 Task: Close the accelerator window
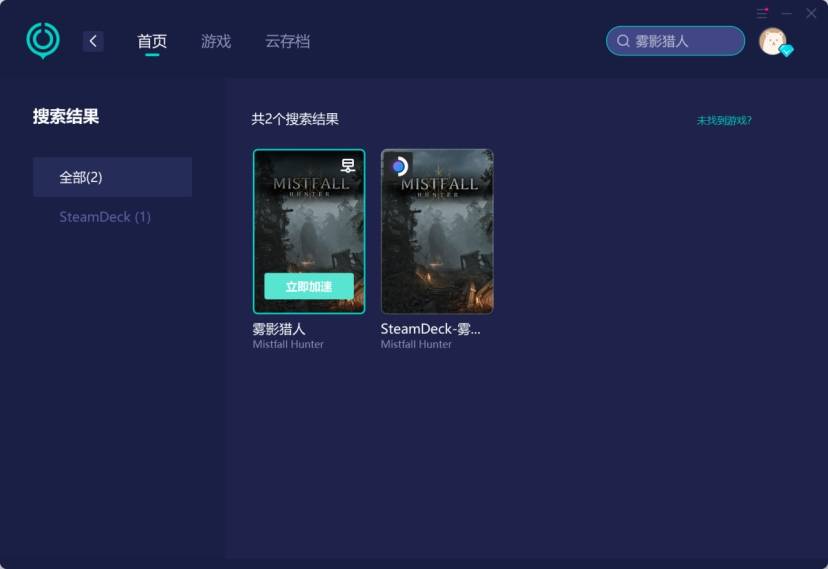click(811, 13)
